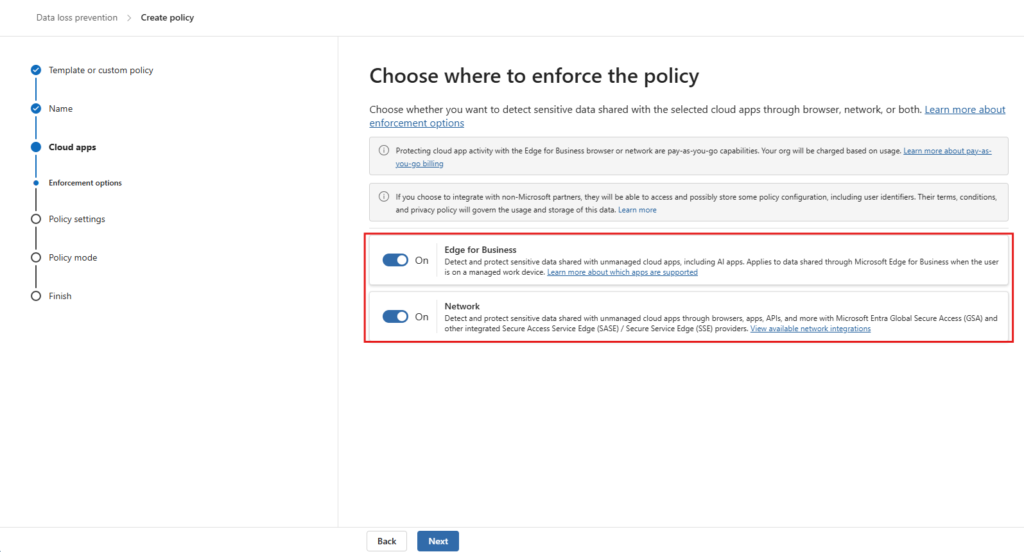Toggle off Edge for Business enforcement

pyautogui.click(x=396, y=260)
